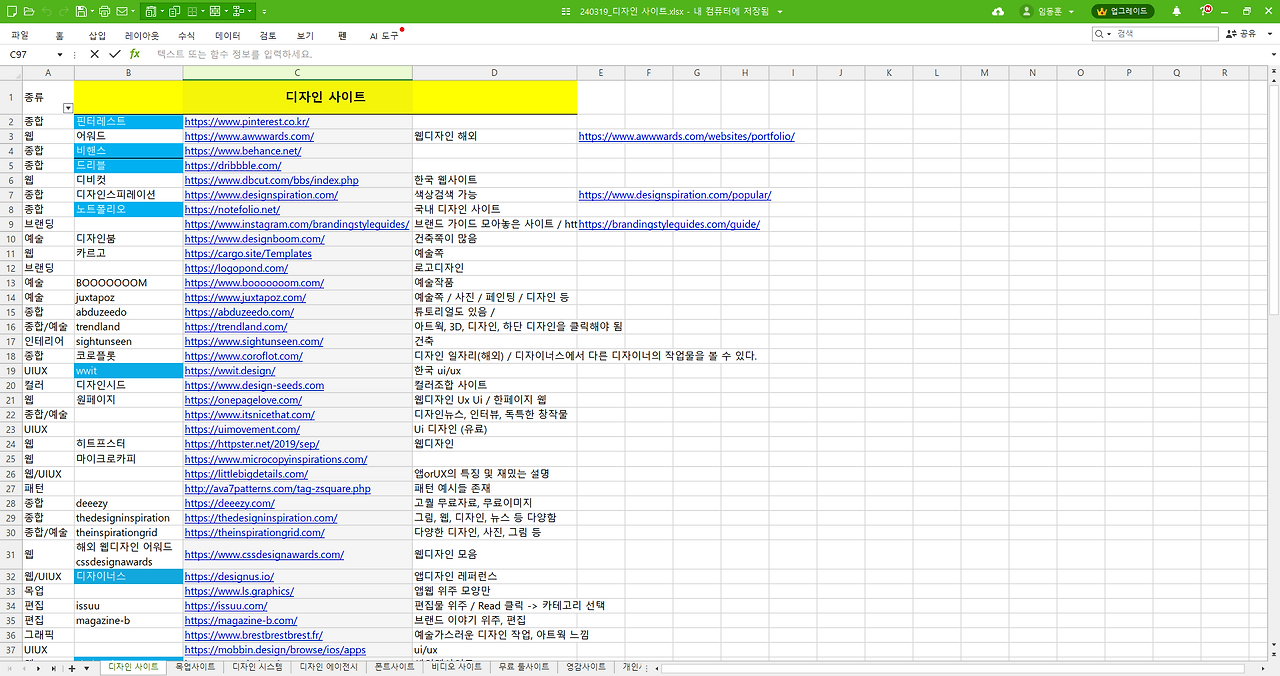Open the 삽입 ribbon tab
The image size is (1280, 676).
point(97,34)
